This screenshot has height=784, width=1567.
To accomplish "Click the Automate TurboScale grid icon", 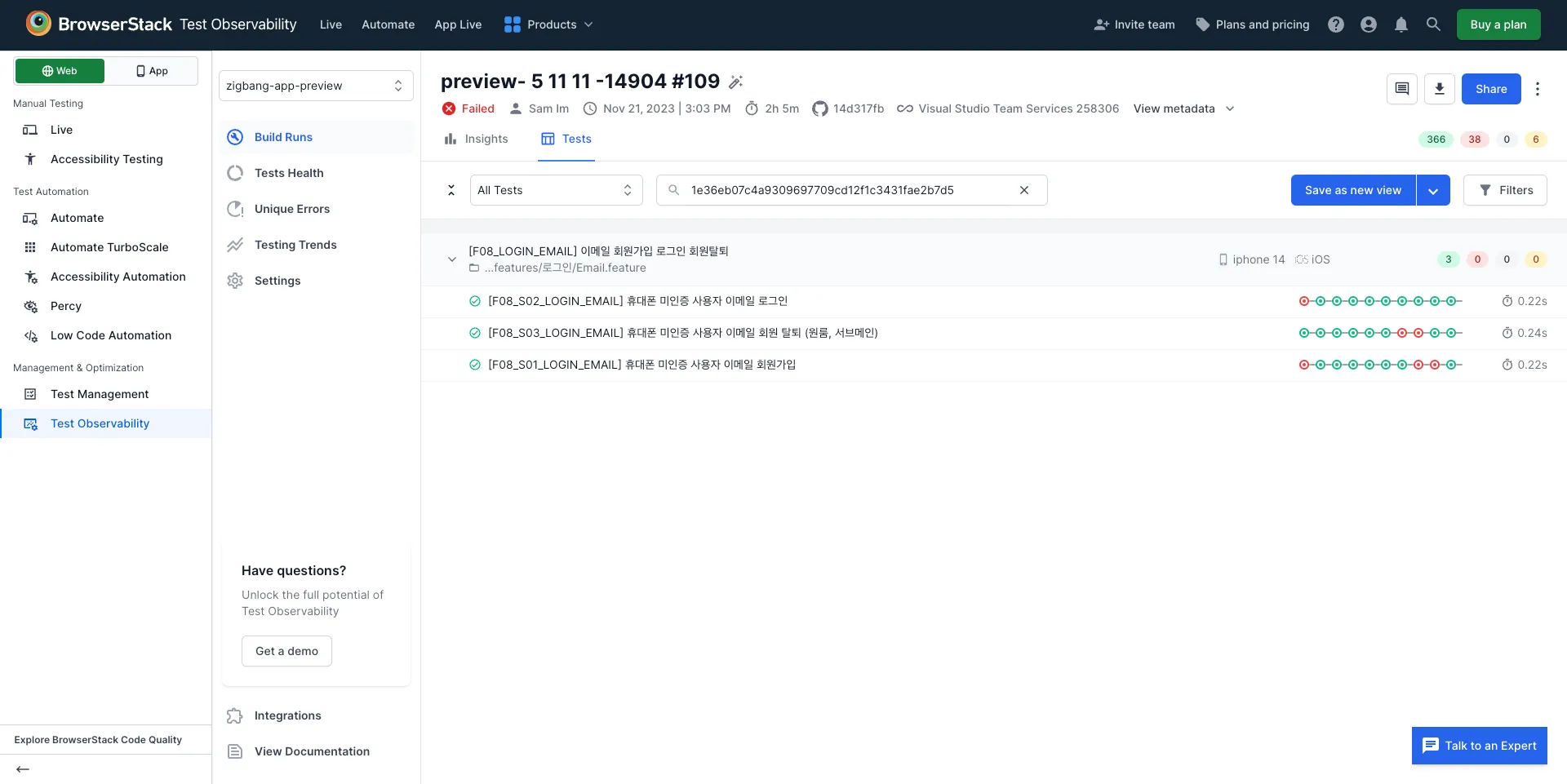I will tap(30, 247).
